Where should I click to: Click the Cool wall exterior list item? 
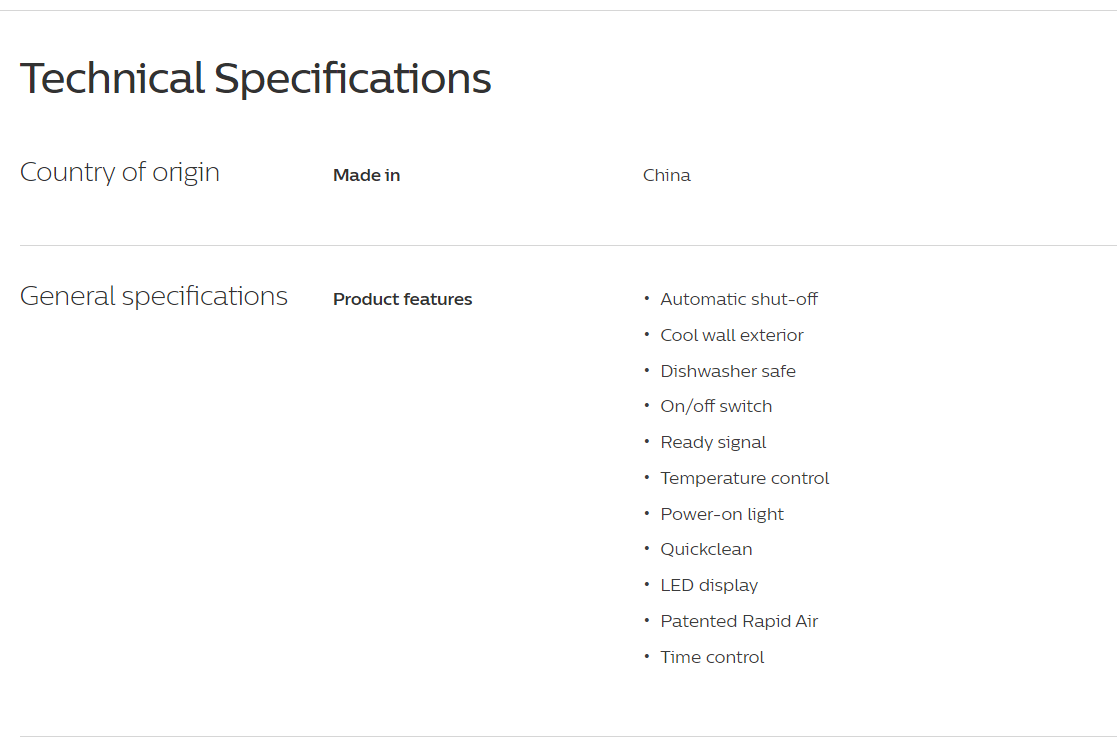[732, 336]
